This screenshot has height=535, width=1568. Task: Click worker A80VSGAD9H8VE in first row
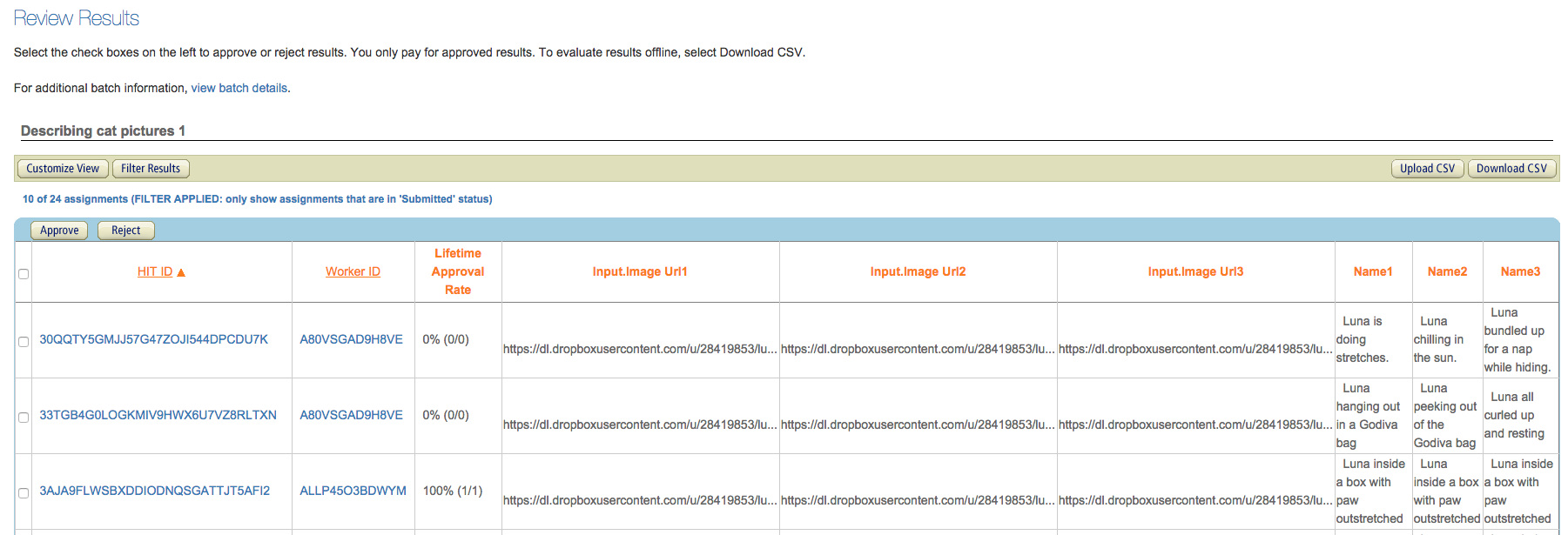click(x=351, y=339)
